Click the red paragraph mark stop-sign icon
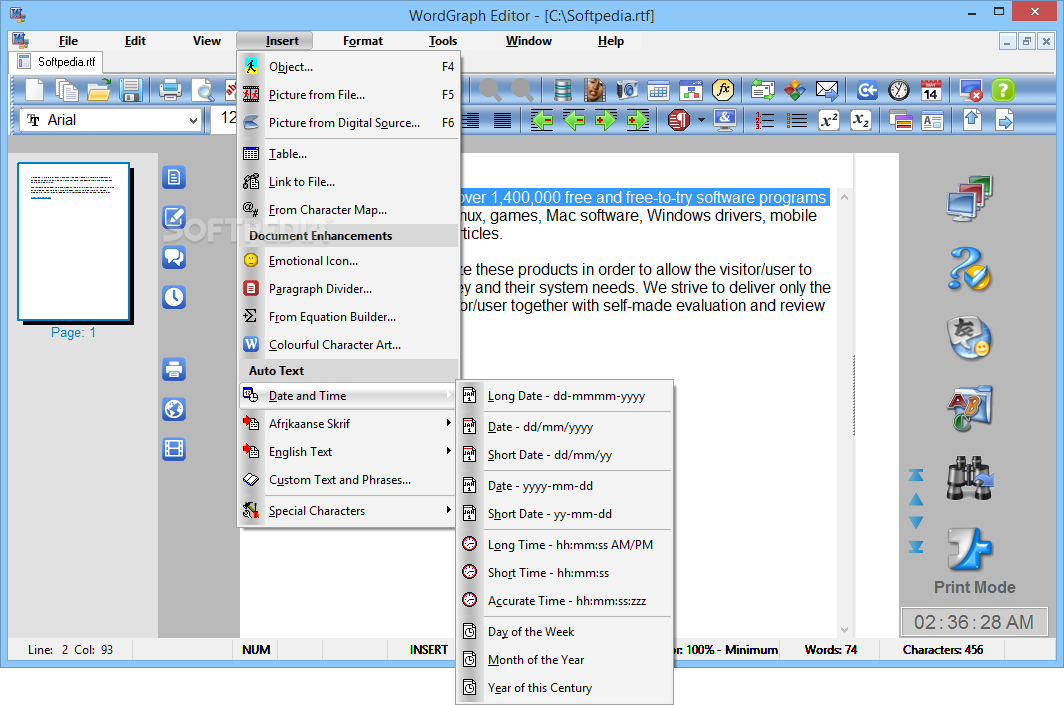Image resolution: width=1064 pixels, height=705 pixels. coord(679,121)
